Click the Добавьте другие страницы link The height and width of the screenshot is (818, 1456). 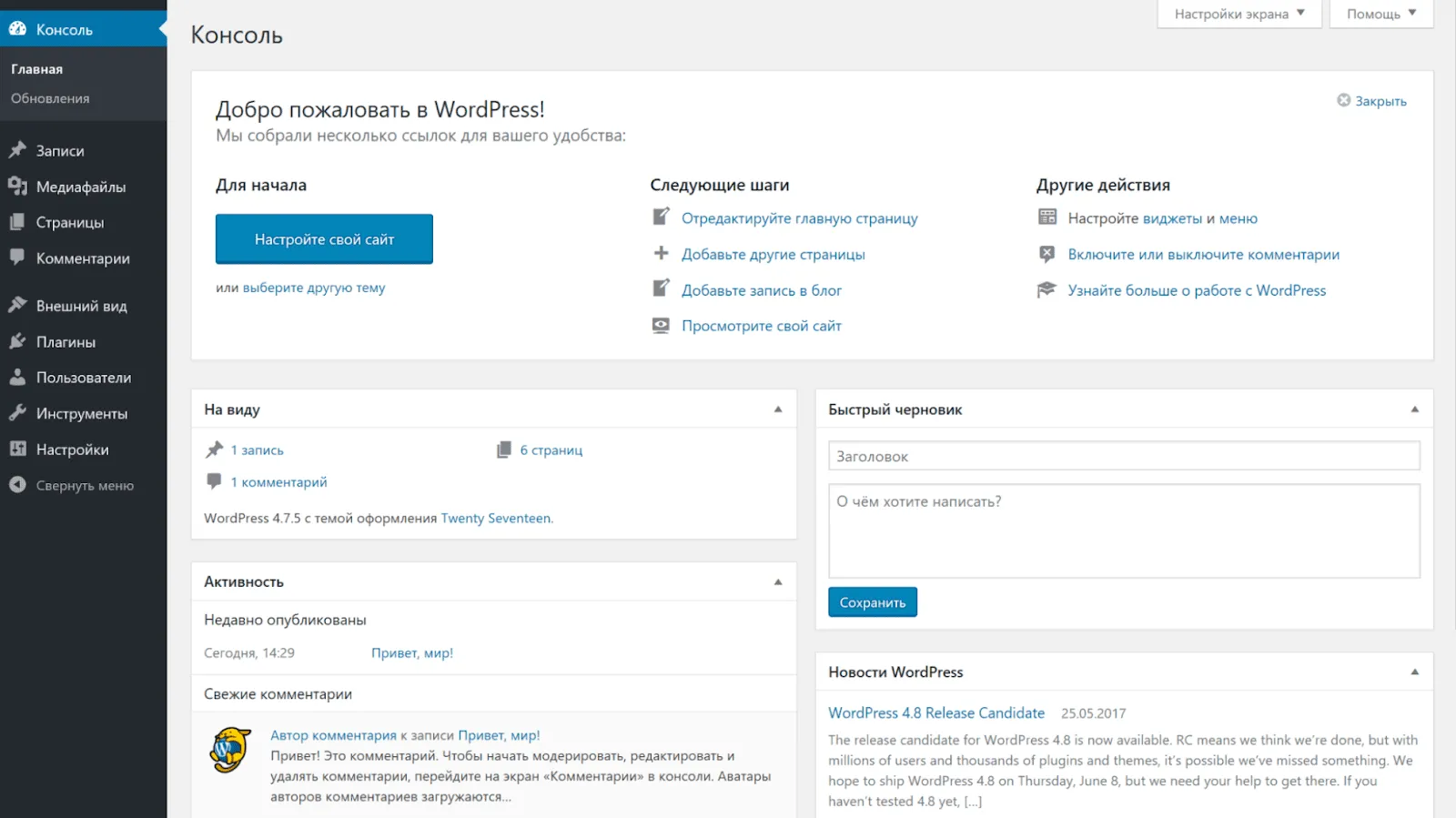(773, 254)
